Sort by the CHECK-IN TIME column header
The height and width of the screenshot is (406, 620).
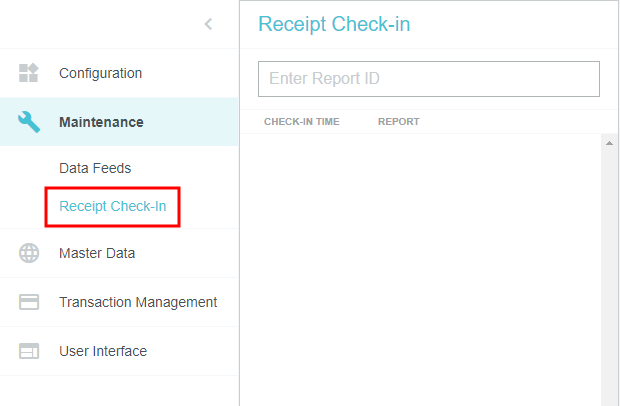[302, 122]
